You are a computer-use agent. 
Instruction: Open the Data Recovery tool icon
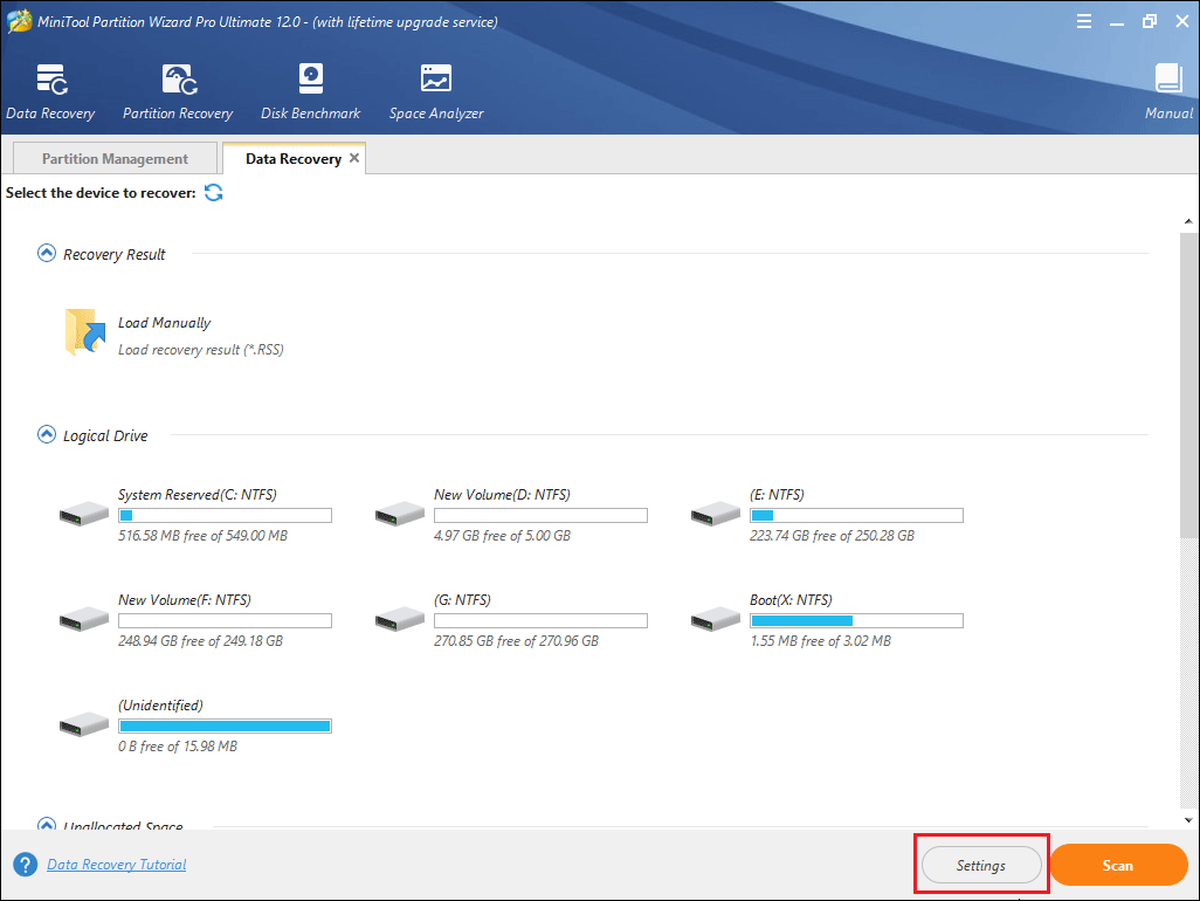click(x=50, y=79)
